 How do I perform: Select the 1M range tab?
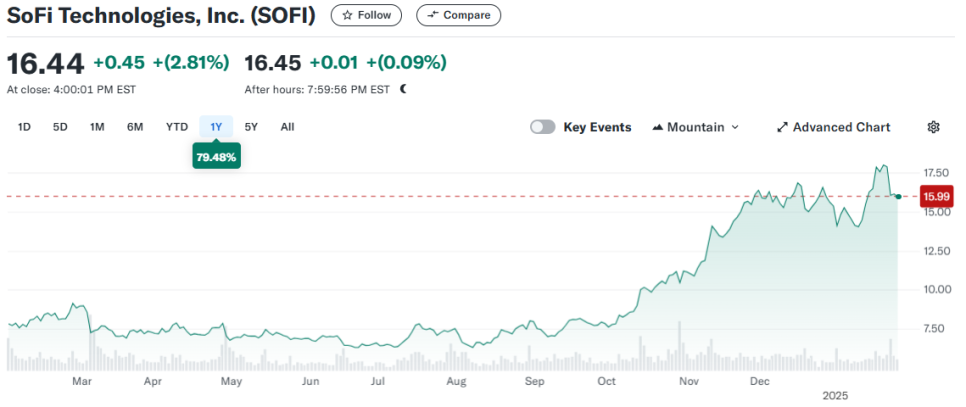click(97, 127)
